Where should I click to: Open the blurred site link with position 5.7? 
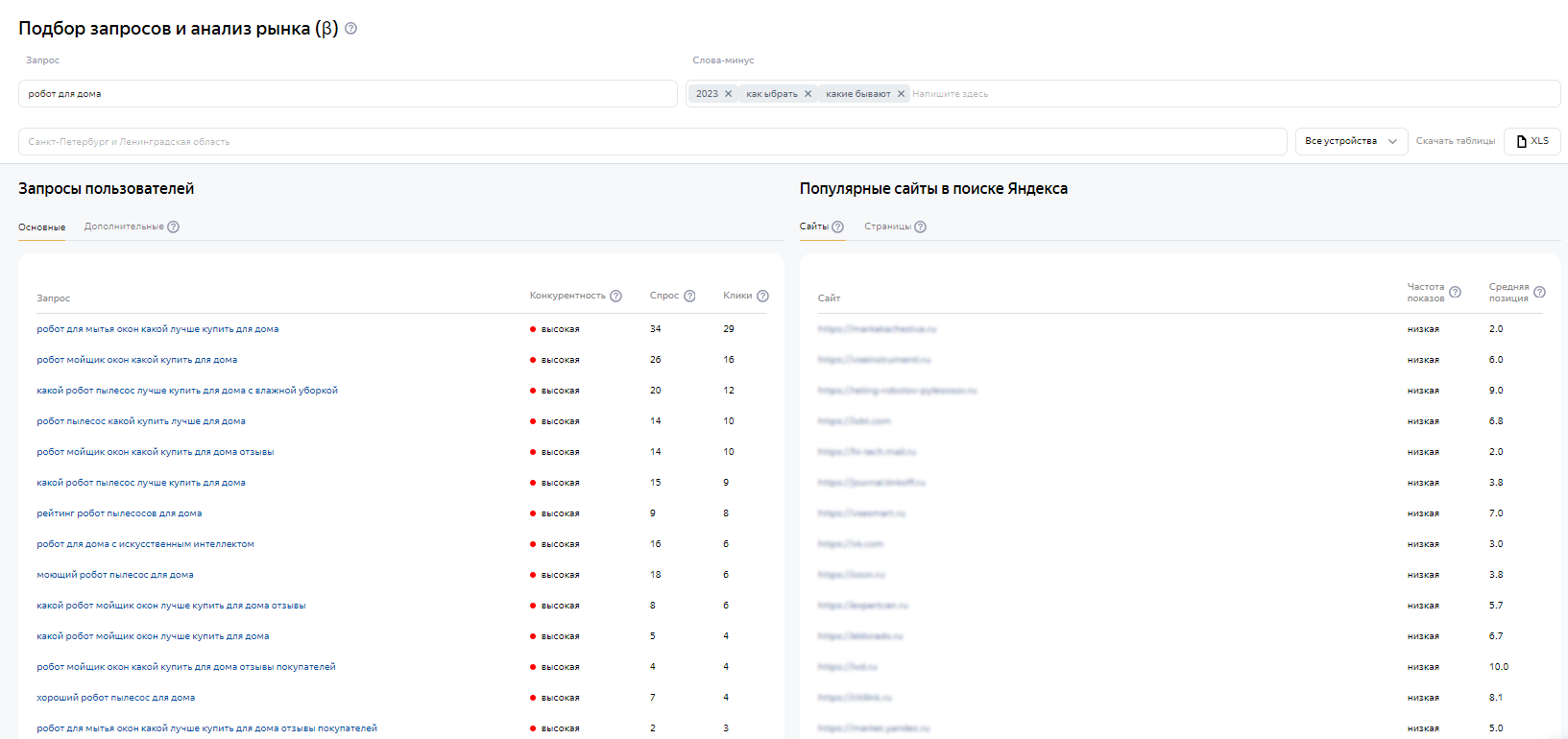(862, 606)
